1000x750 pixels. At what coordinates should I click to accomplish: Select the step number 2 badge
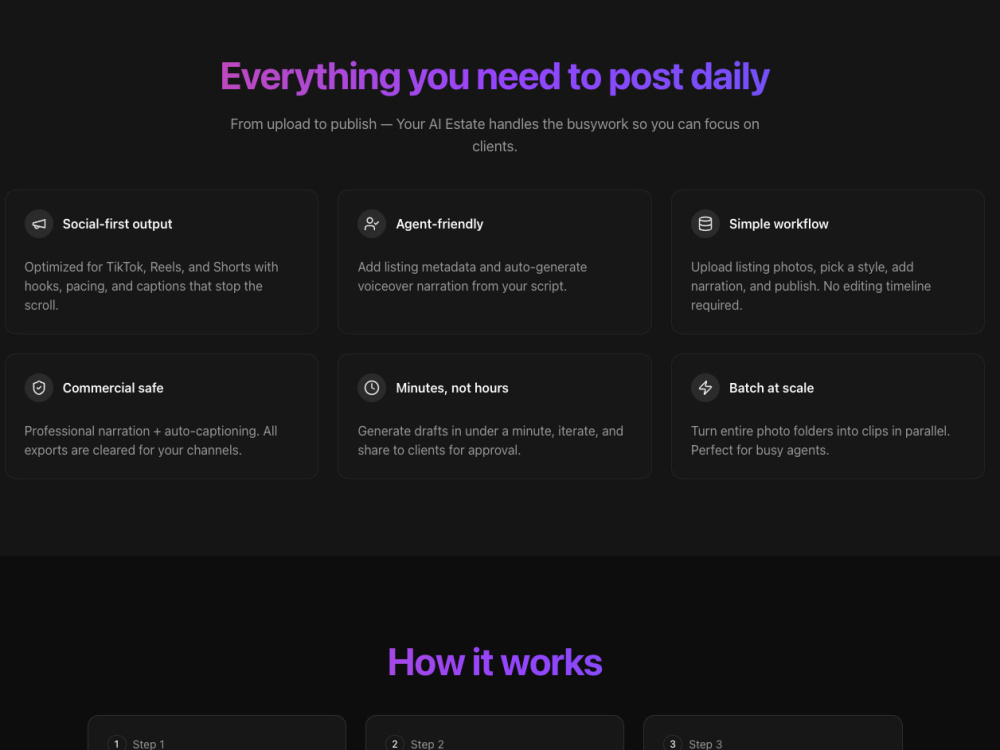[395, 744]
